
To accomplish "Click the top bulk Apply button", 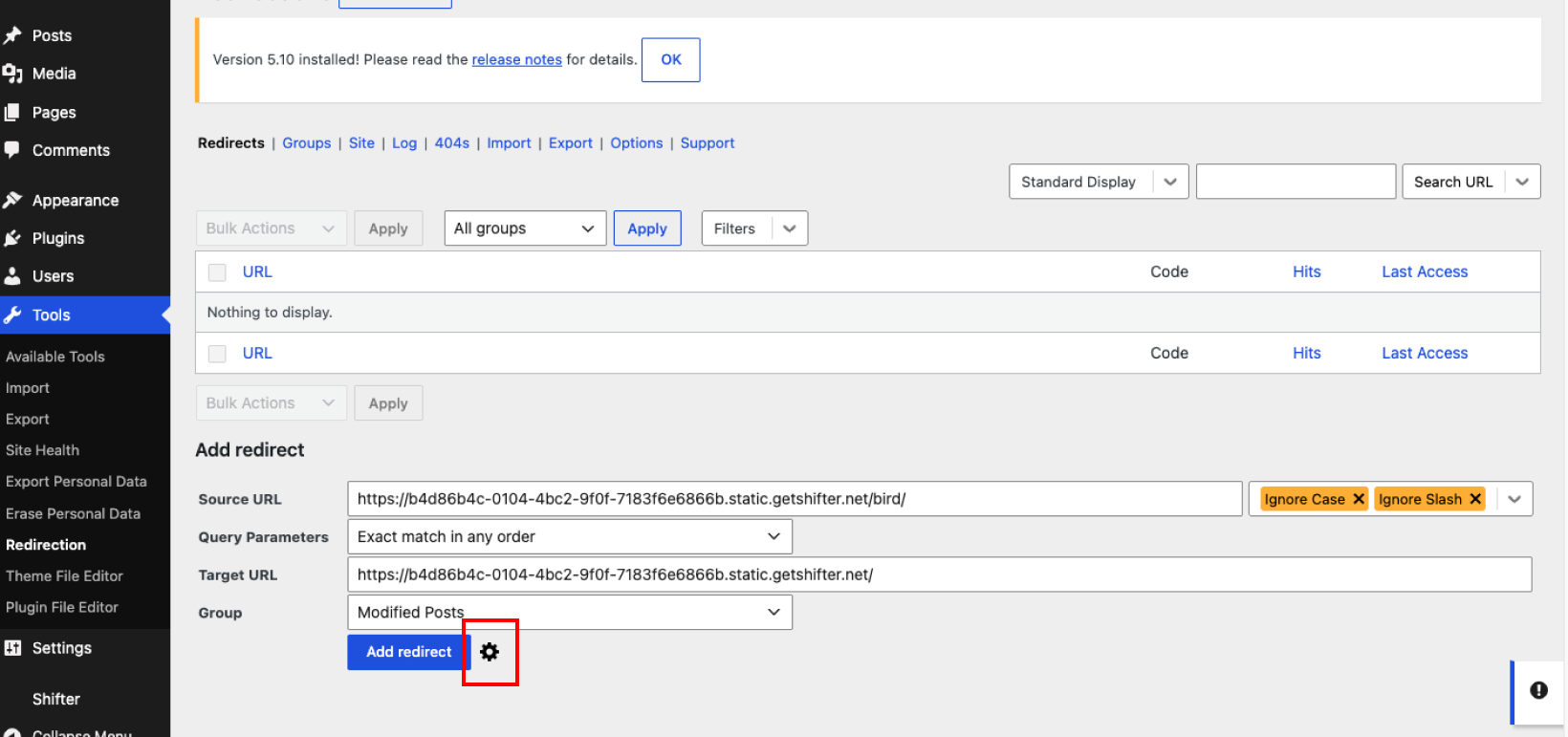I will [388, 228].
